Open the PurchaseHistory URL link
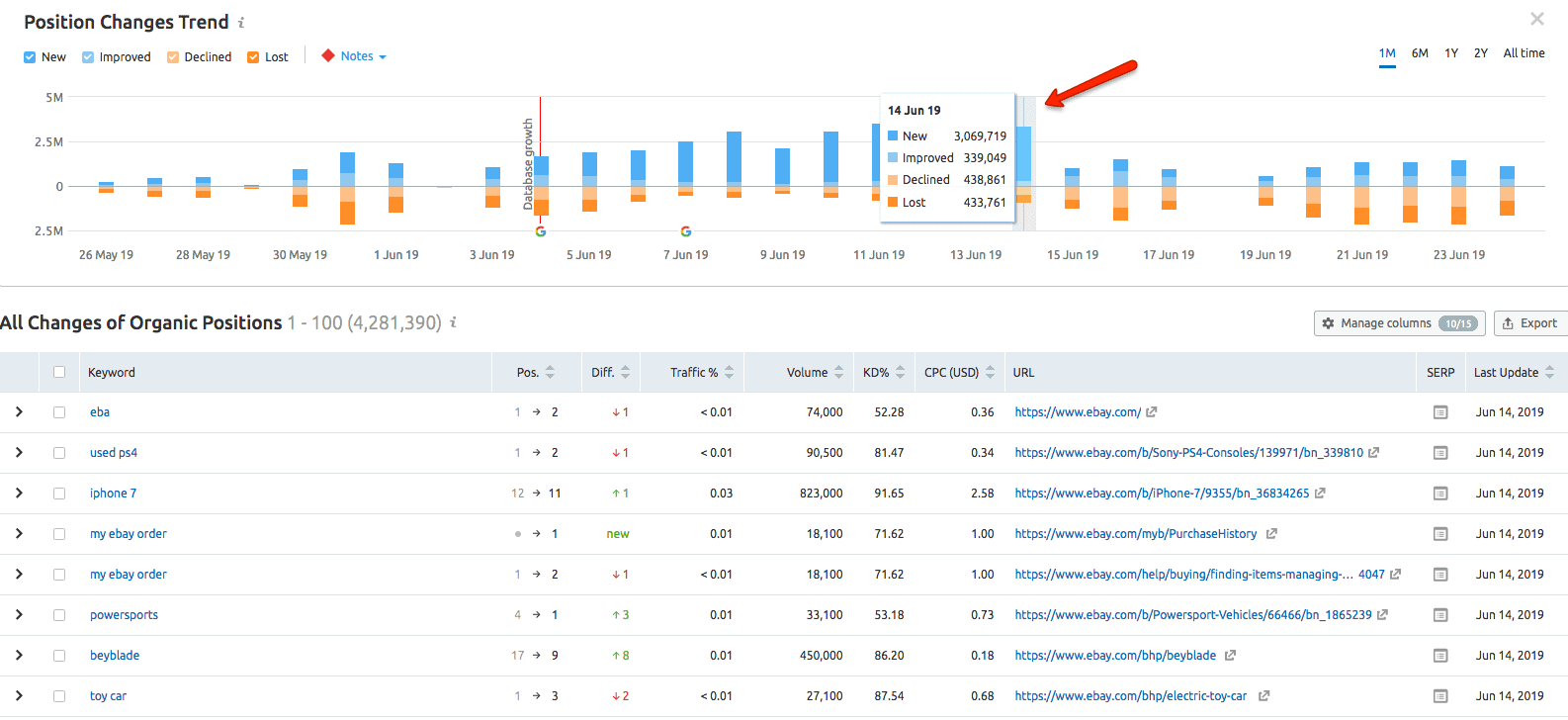The image size is (1568, 720). click(1136, 534)
